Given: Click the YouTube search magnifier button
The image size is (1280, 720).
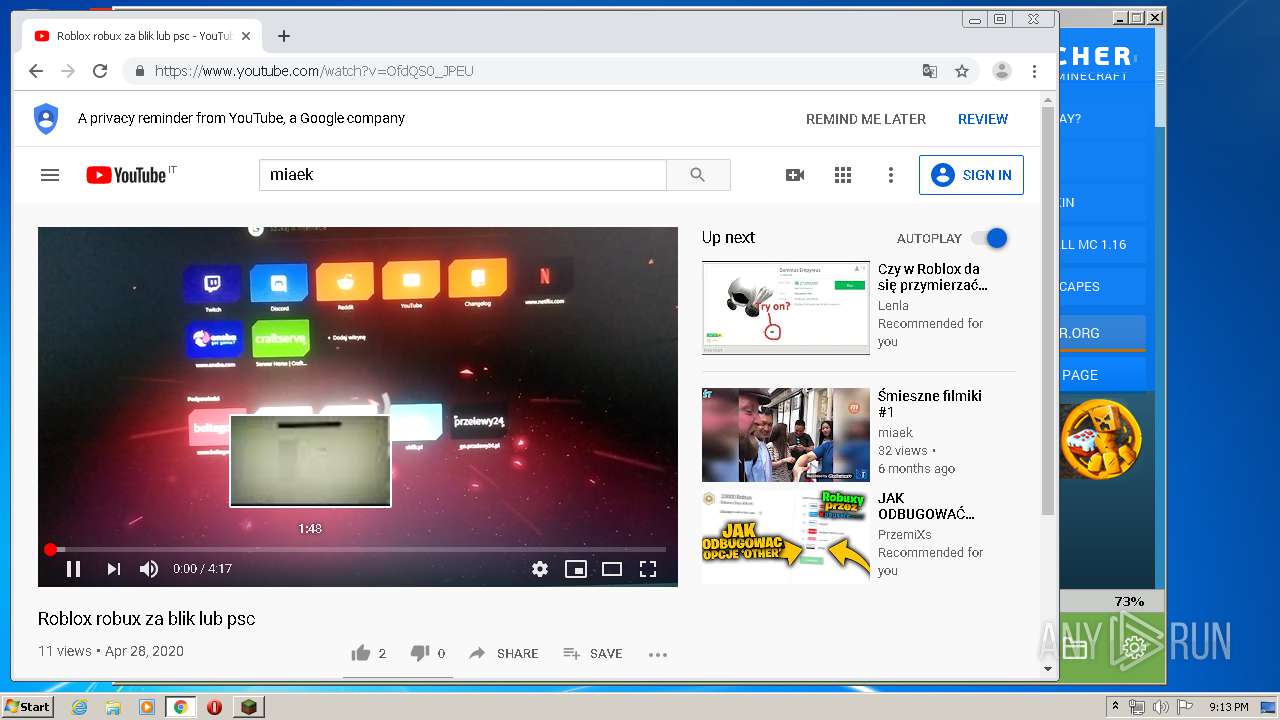Looking at the screenshot, I should click(x=698, y=174).
